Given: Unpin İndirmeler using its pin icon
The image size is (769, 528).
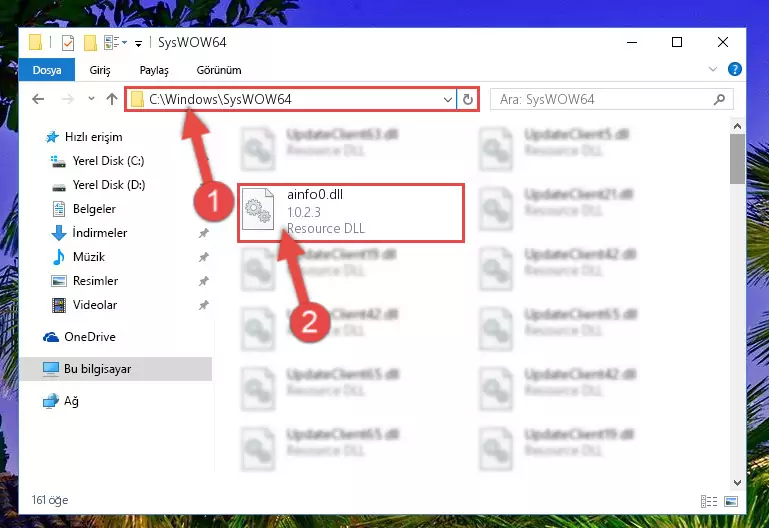Looking at the screenshot, I should [204, 233].
